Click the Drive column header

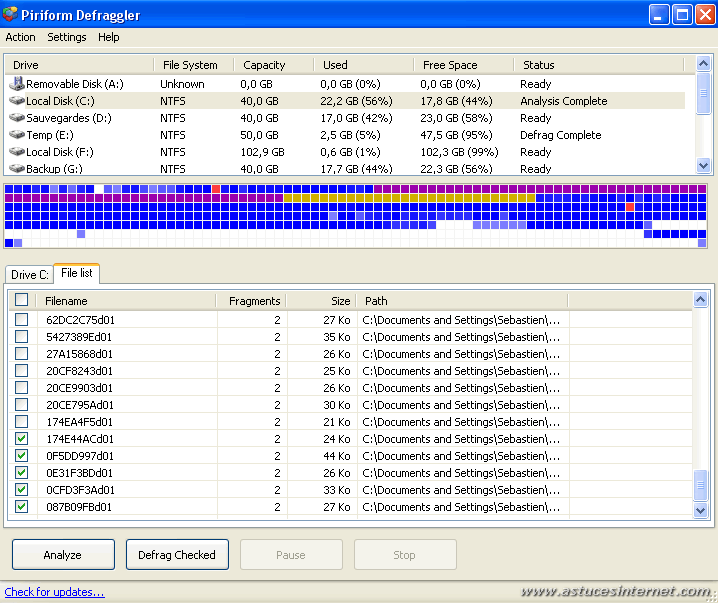[x=79, y=65]
